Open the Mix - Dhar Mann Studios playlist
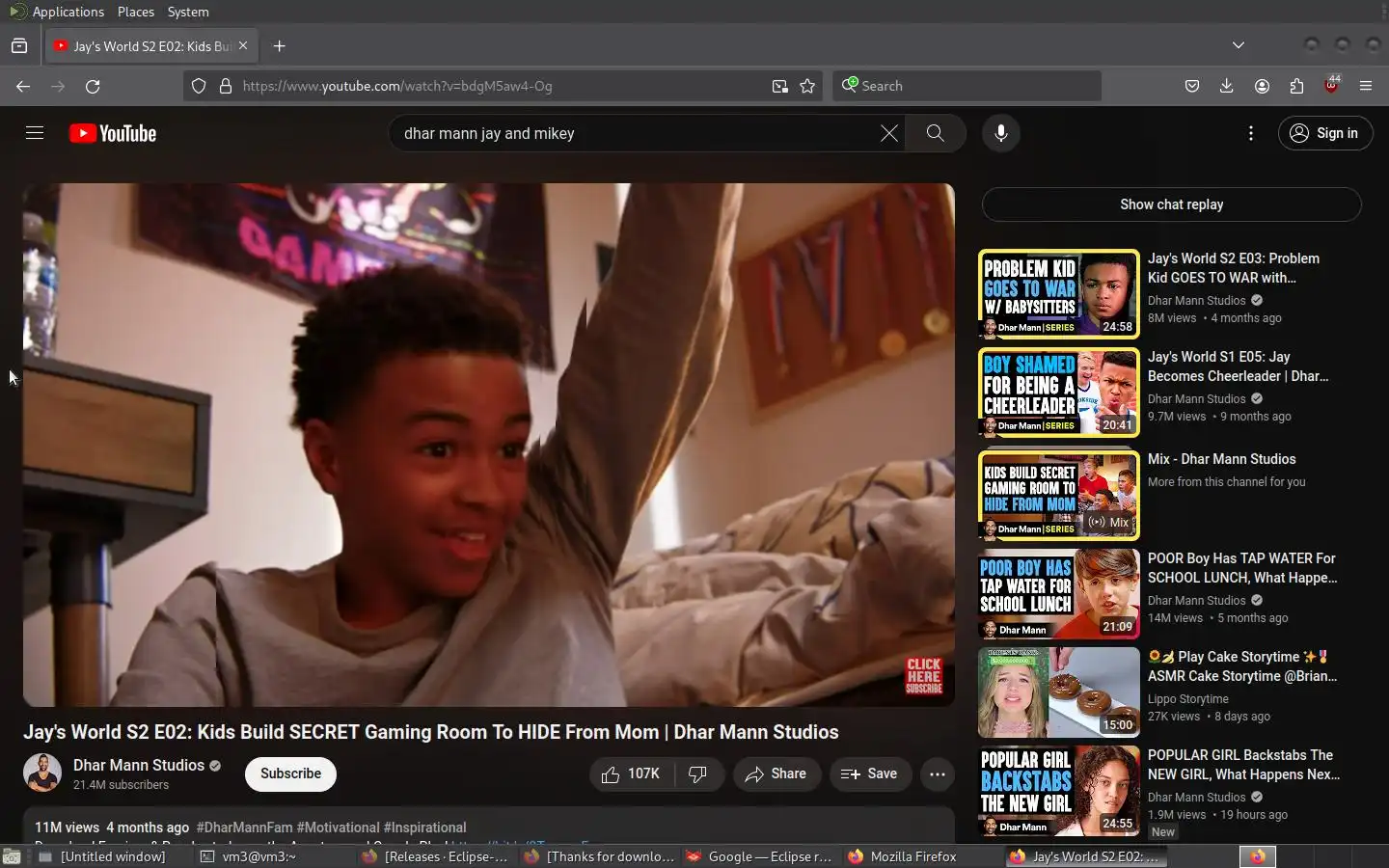Screen dimensions: 1389x868 (1221, 459)
